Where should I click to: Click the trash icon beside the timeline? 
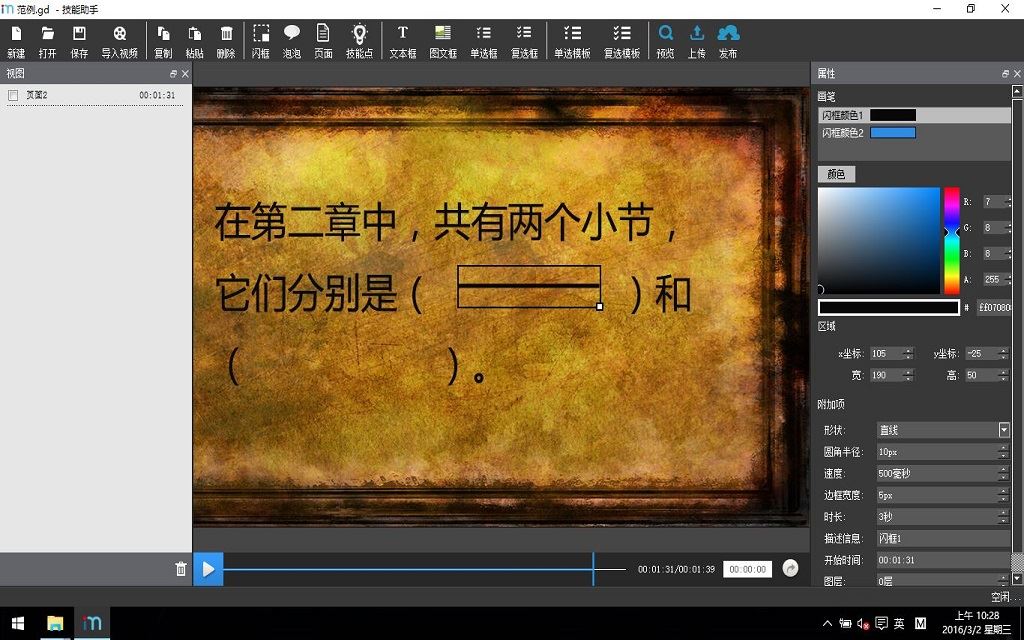pos(181,569)
